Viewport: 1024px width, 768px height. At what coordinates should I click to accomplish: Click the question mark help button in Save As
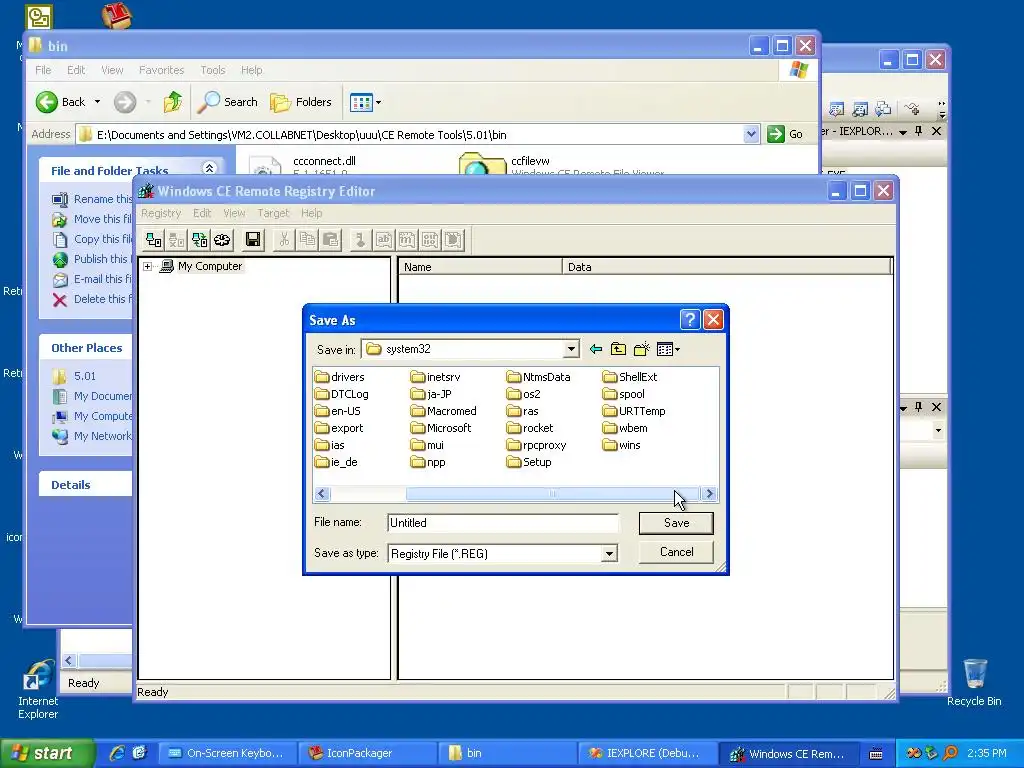pyautogui.click(x=690, y=319)
